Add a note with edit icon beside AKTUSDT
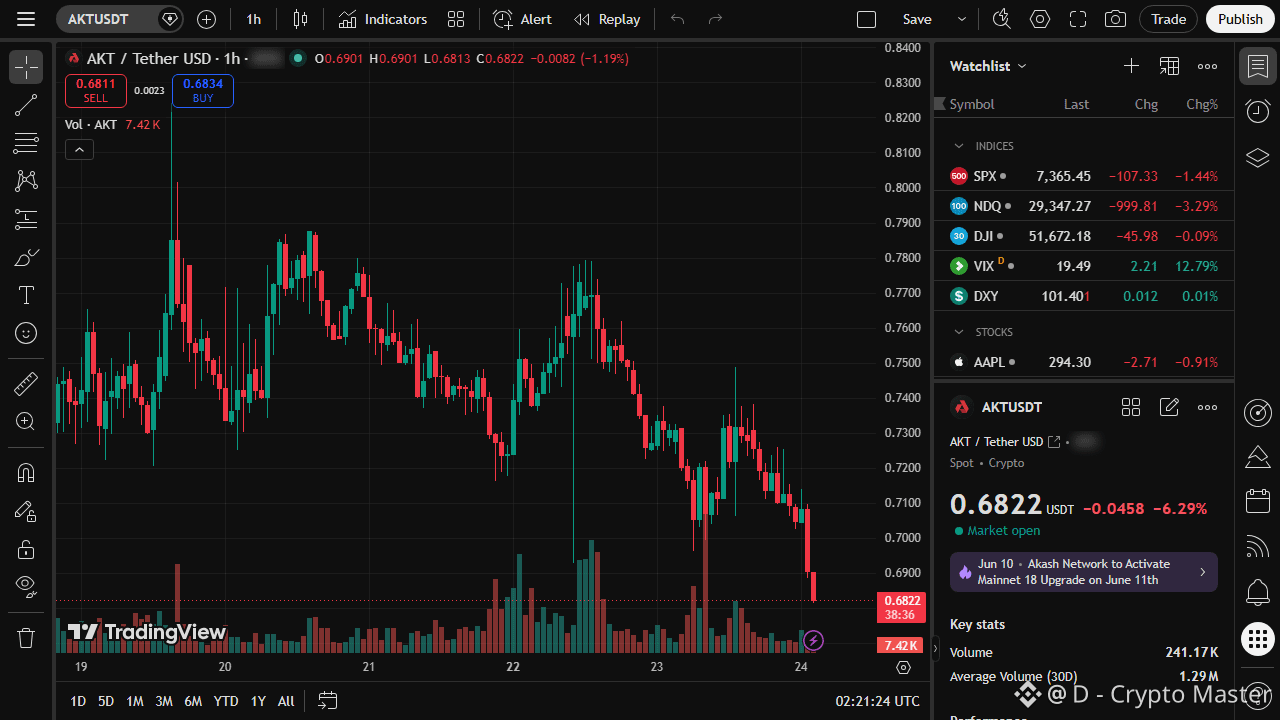Screen dimensions: 1280x720 click(x=1169, y=407)
